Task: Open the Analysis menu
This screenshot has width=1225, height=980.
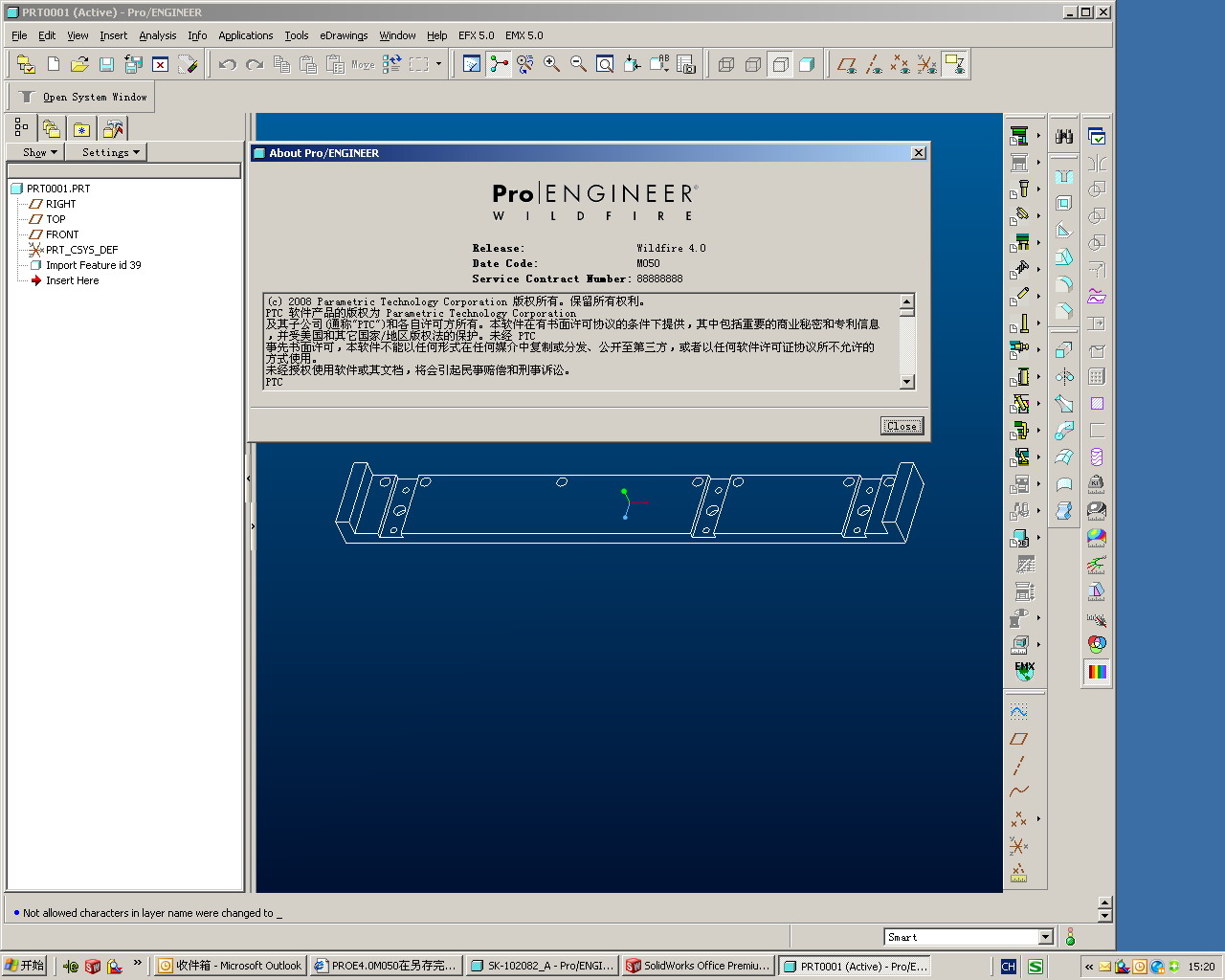Action: 157,35
